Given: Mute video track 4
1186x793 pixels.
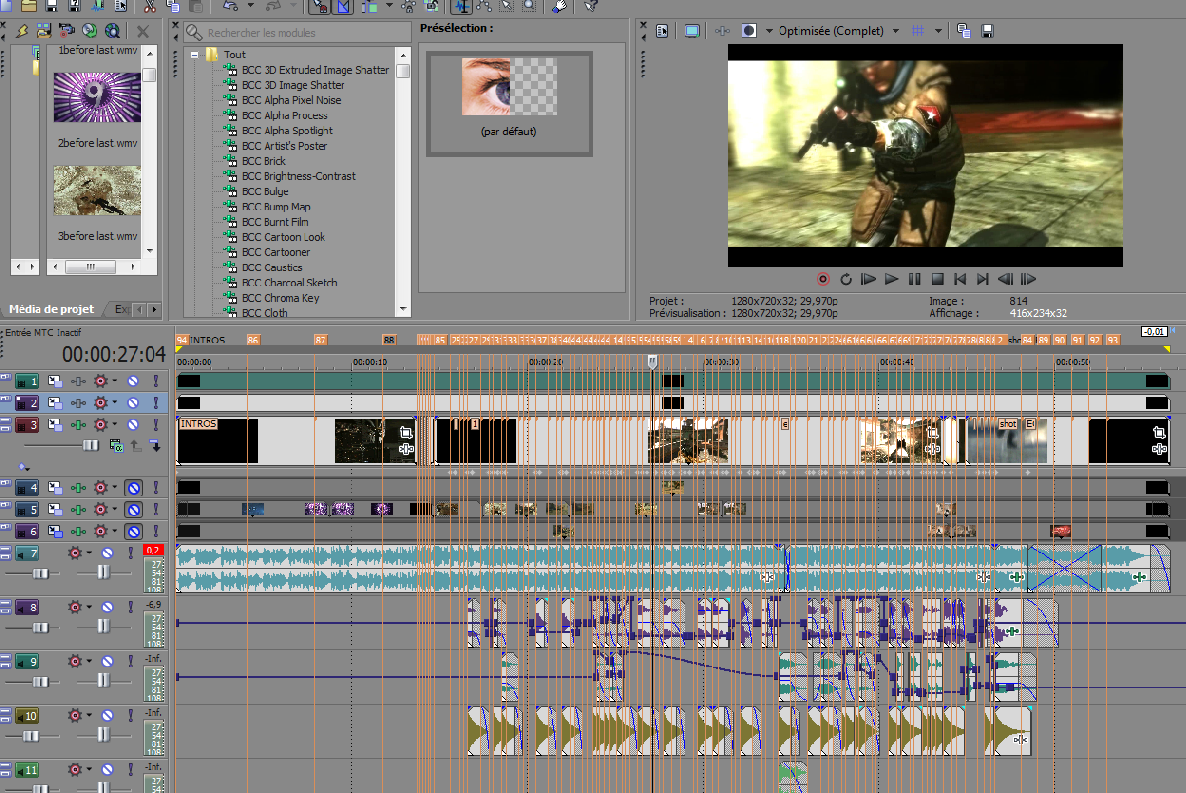Looking at the screenshot, I should tap(133, 488).
